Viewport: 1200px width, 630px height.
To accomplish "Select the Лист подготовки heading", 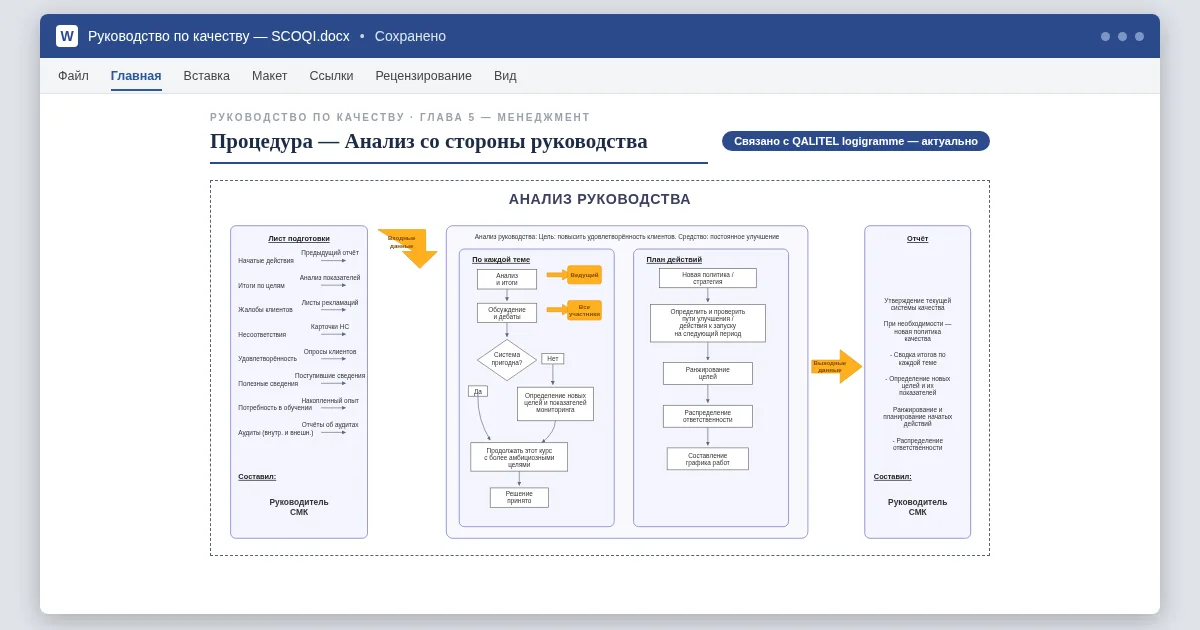I will pos(299,238).
